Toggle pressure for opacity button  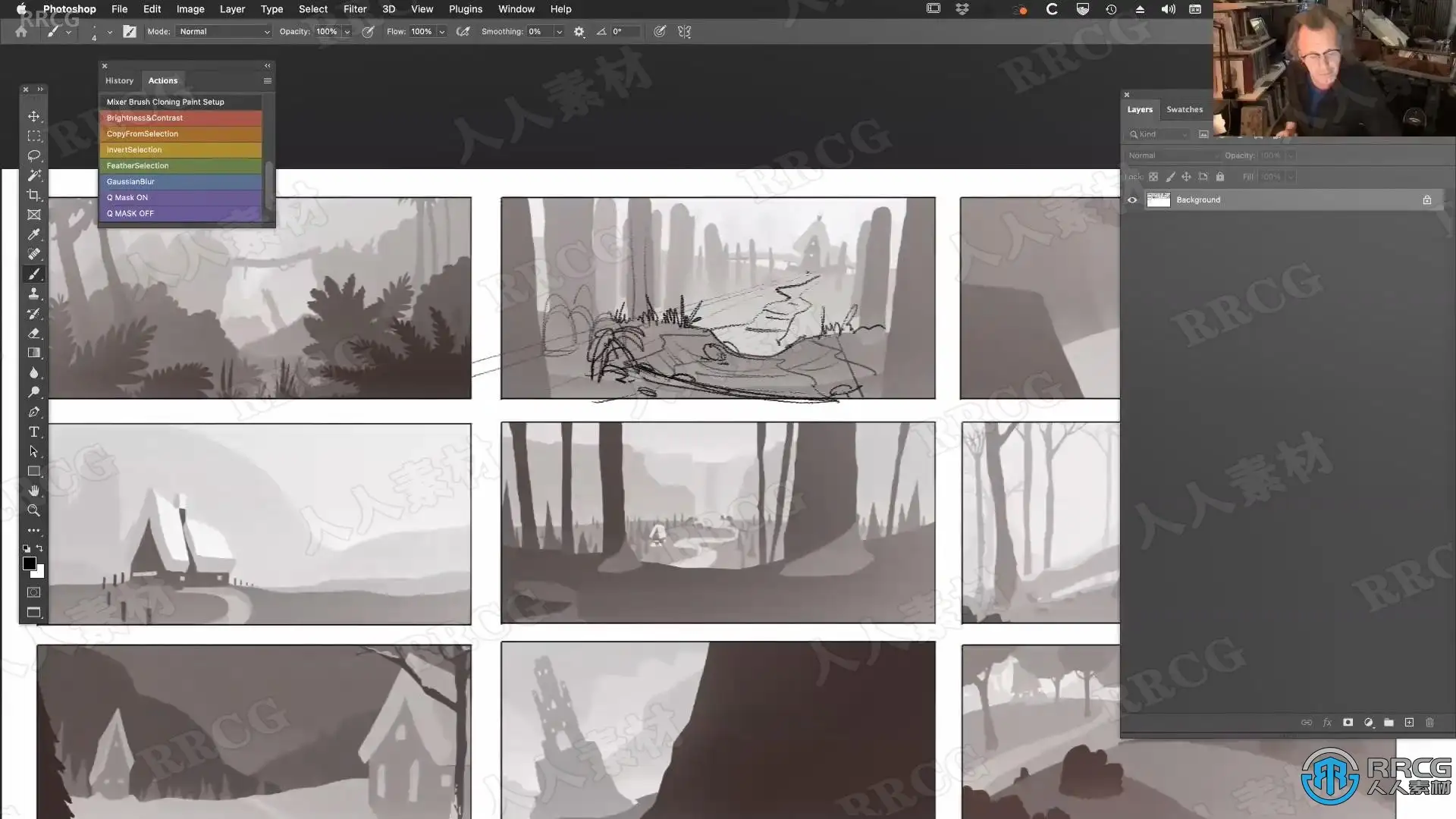pyautogui.click(x=368, y=32)
